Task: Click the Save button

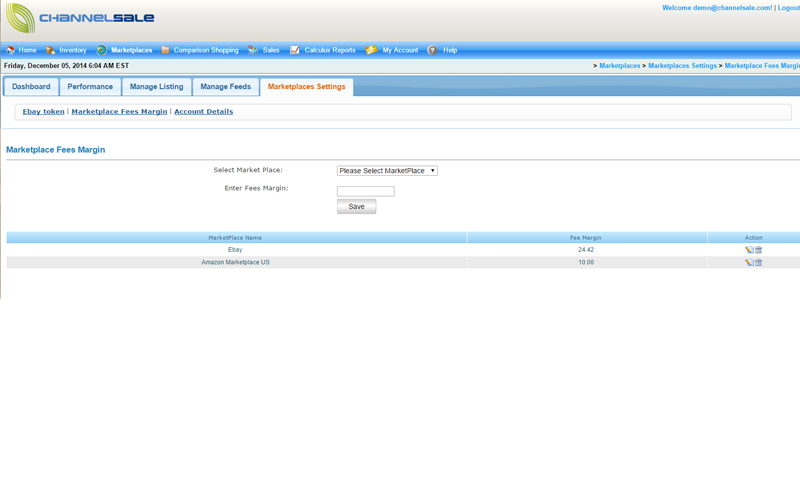Action: (x=356, y=207)
